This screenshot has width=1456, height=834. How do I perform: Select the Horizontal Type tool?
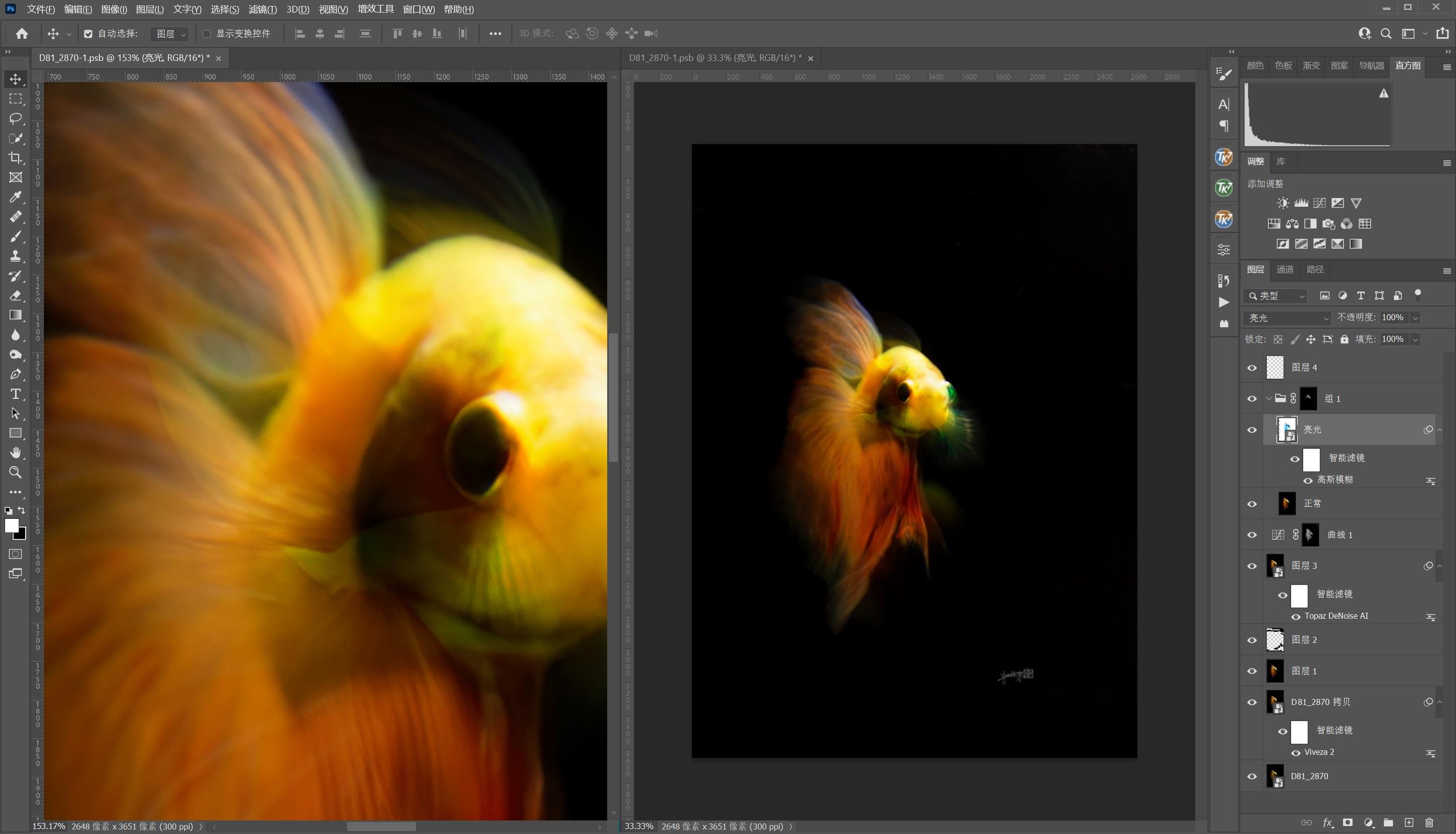pyautogui.click(x=16, y=394)
